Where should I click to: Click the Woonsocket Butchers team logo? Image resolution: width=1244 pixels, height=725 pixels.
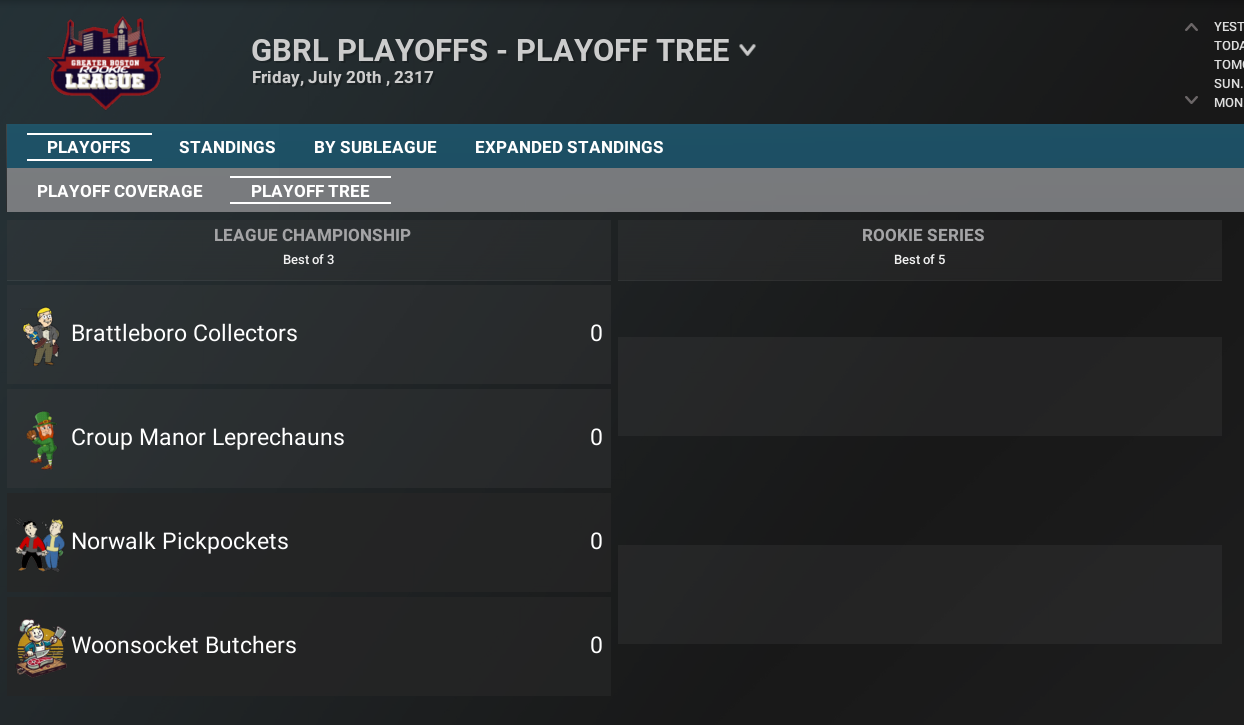click(x=41, y=647)
